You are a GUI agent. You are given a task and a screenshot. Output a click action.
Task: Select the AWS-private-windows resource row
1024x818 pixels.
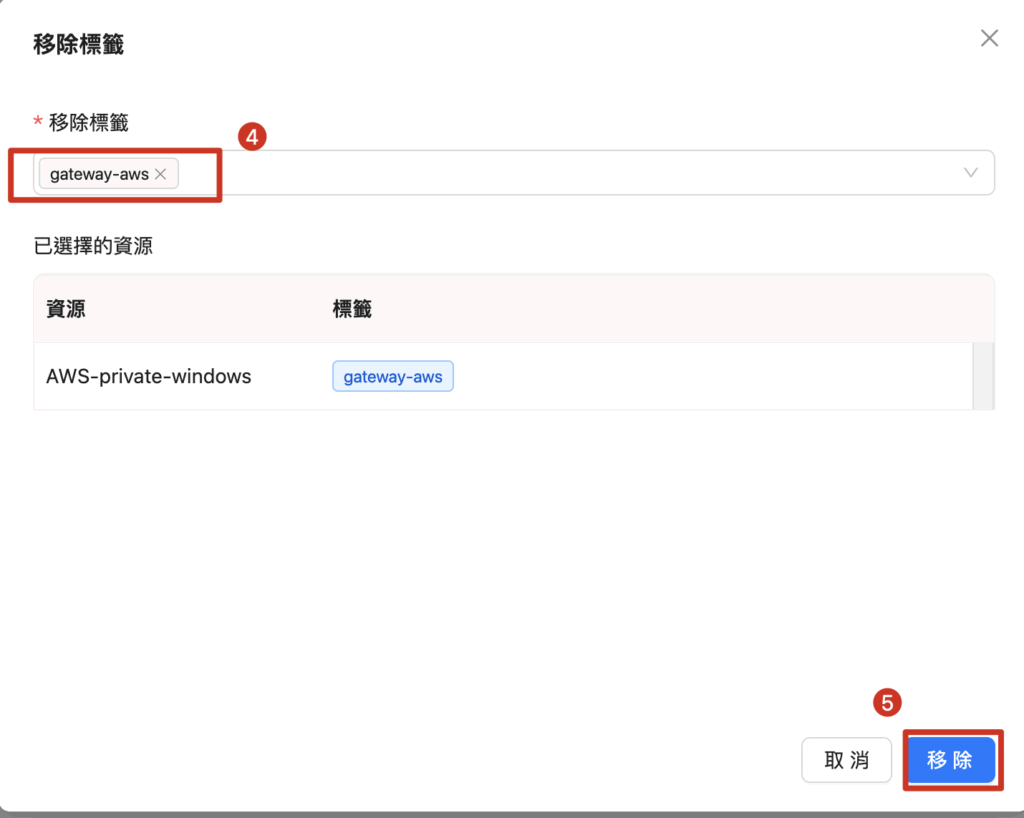coord(149,377)
